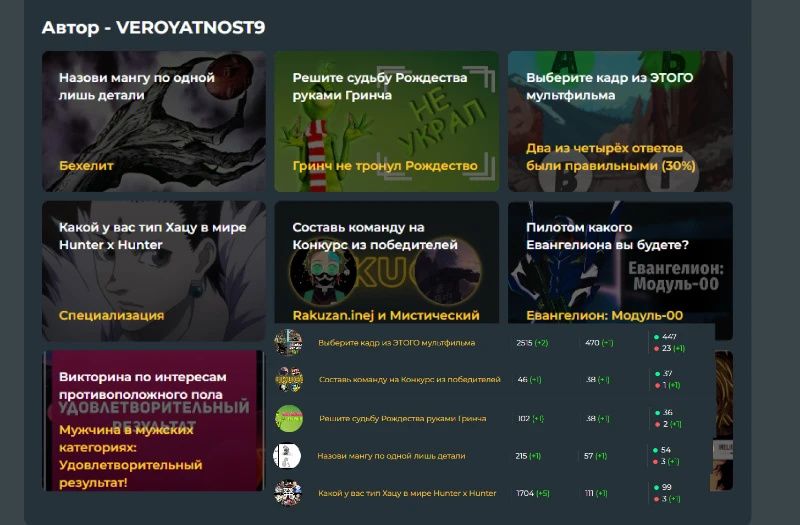Click result text 'Евангелион: Модуль-00' in yellow

[x=605, y=315]
